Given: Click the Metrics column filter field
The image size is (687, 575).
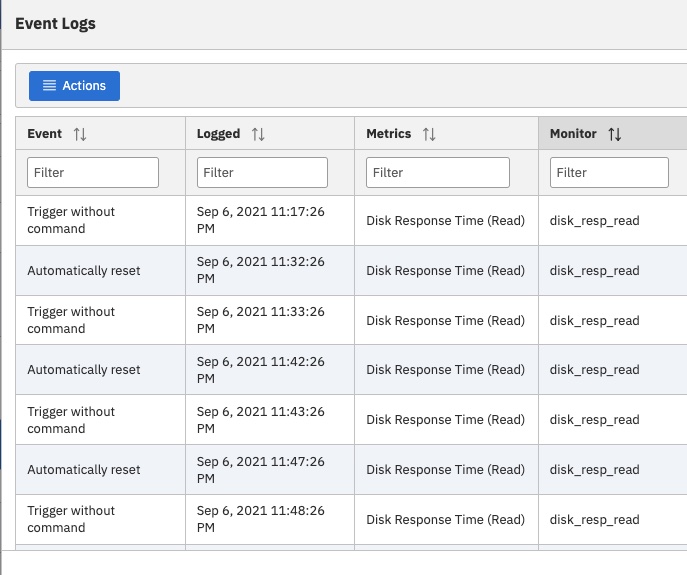Looking at the screenshot, I should coord(438,172).
